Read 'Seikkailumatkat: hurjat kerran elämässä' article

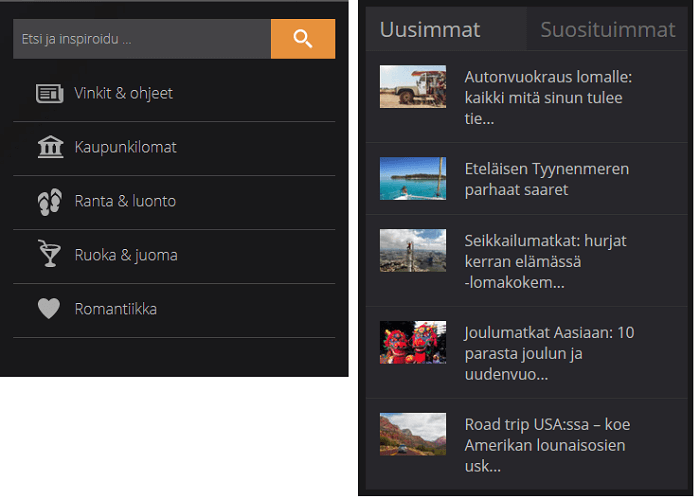point(546,262)
